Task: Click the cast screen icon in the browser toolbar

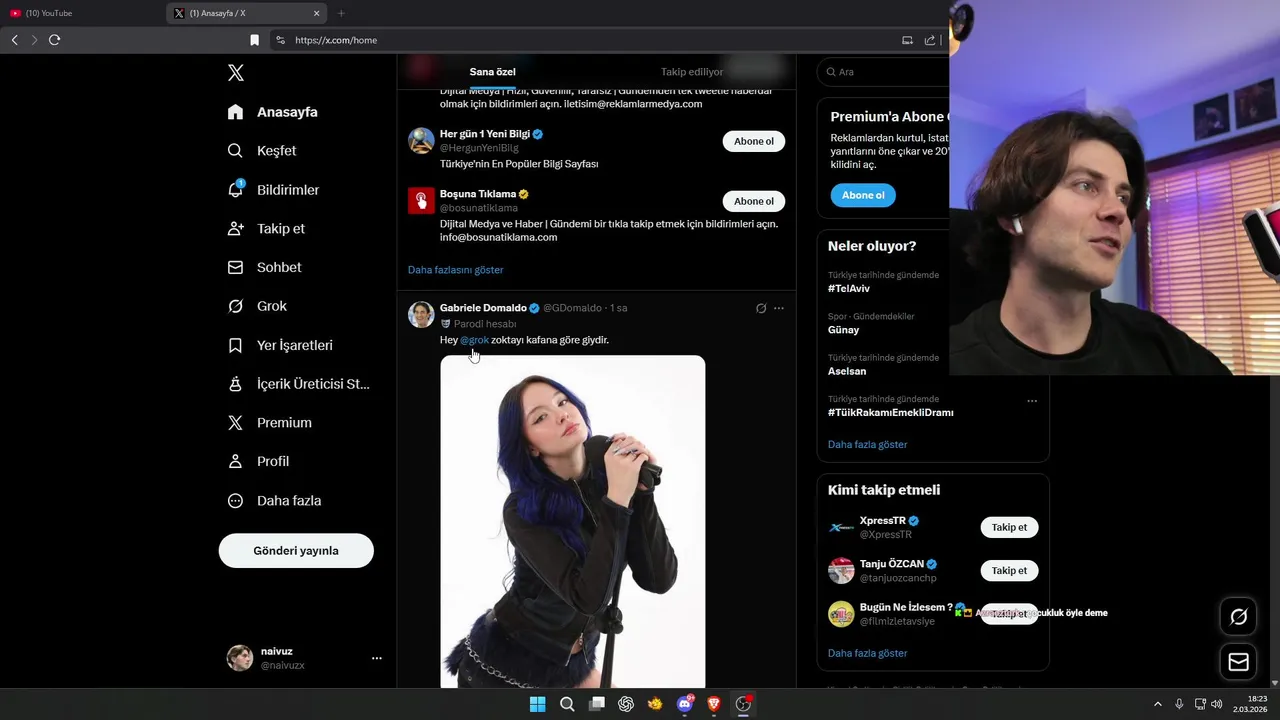Action: pyautogui.click(x=907, y=40)
